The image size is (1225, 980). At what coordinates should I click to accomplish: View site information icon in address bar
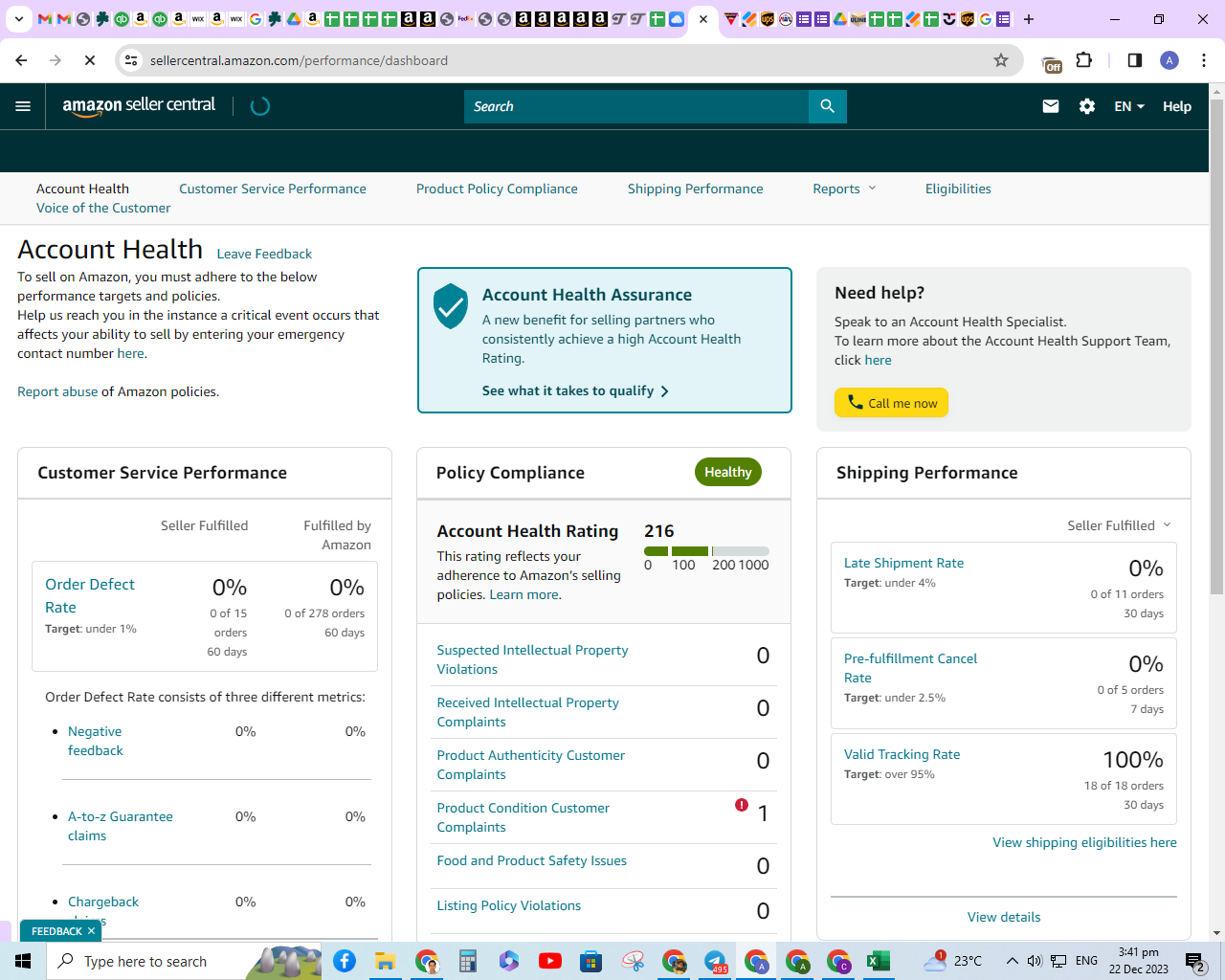click(x=132, y=60)
